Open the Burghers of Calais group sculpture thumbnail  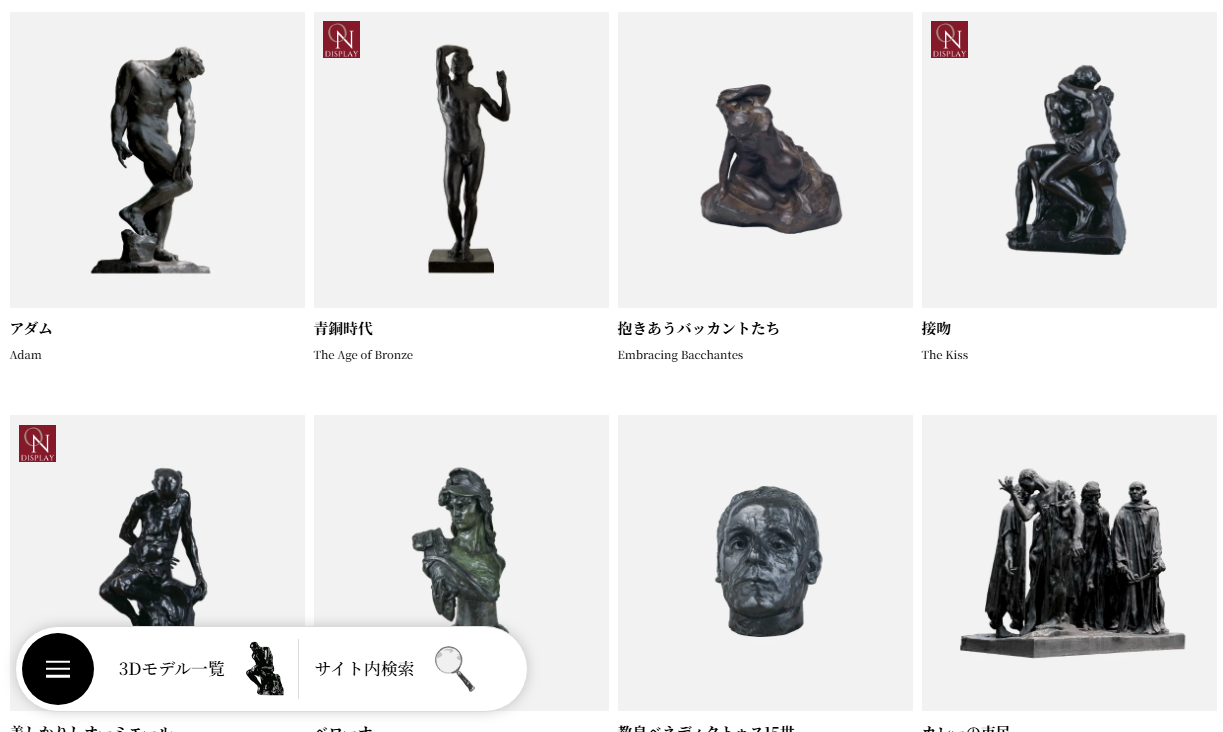[x=1069, y=563]
